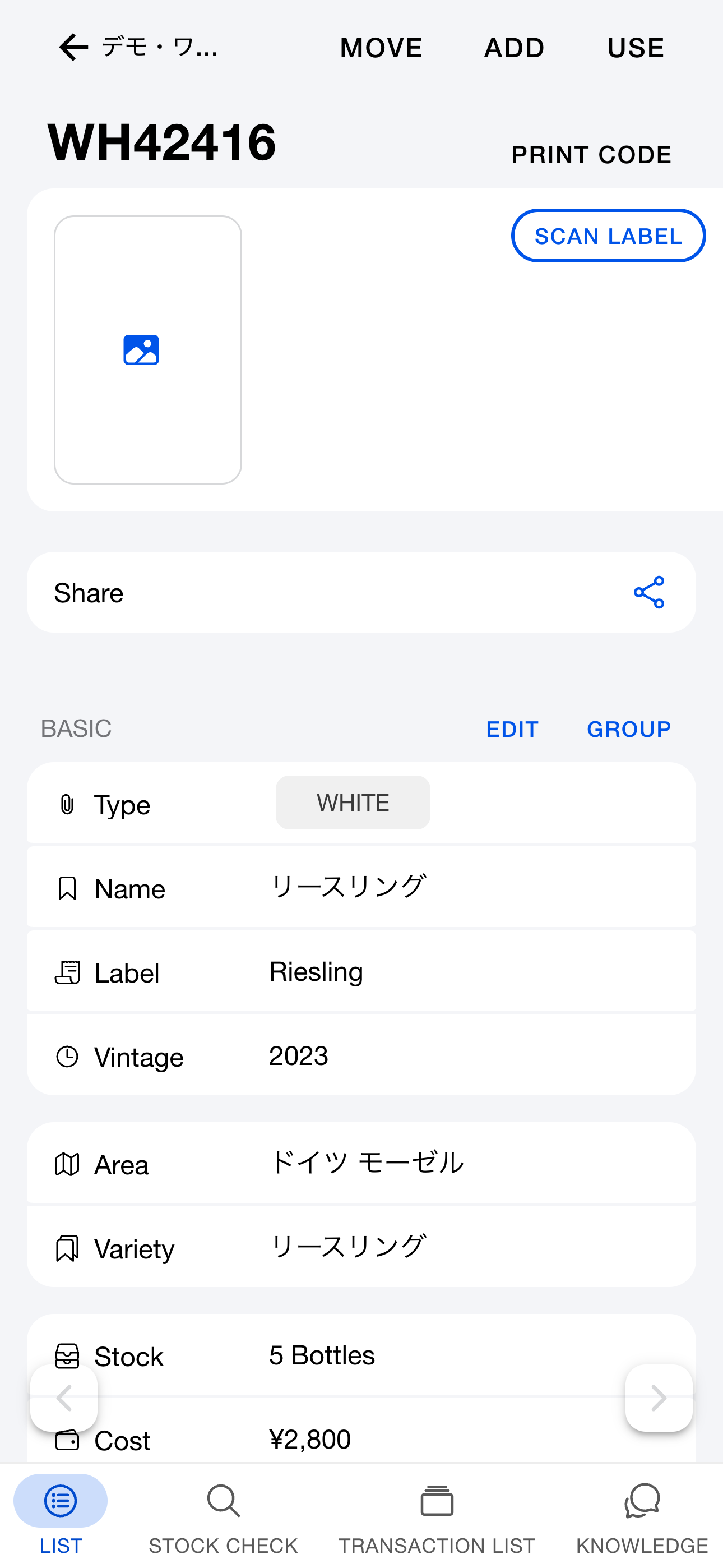
Task: Tap GROUP in the BASIC section
Action: tap(629, 728)
